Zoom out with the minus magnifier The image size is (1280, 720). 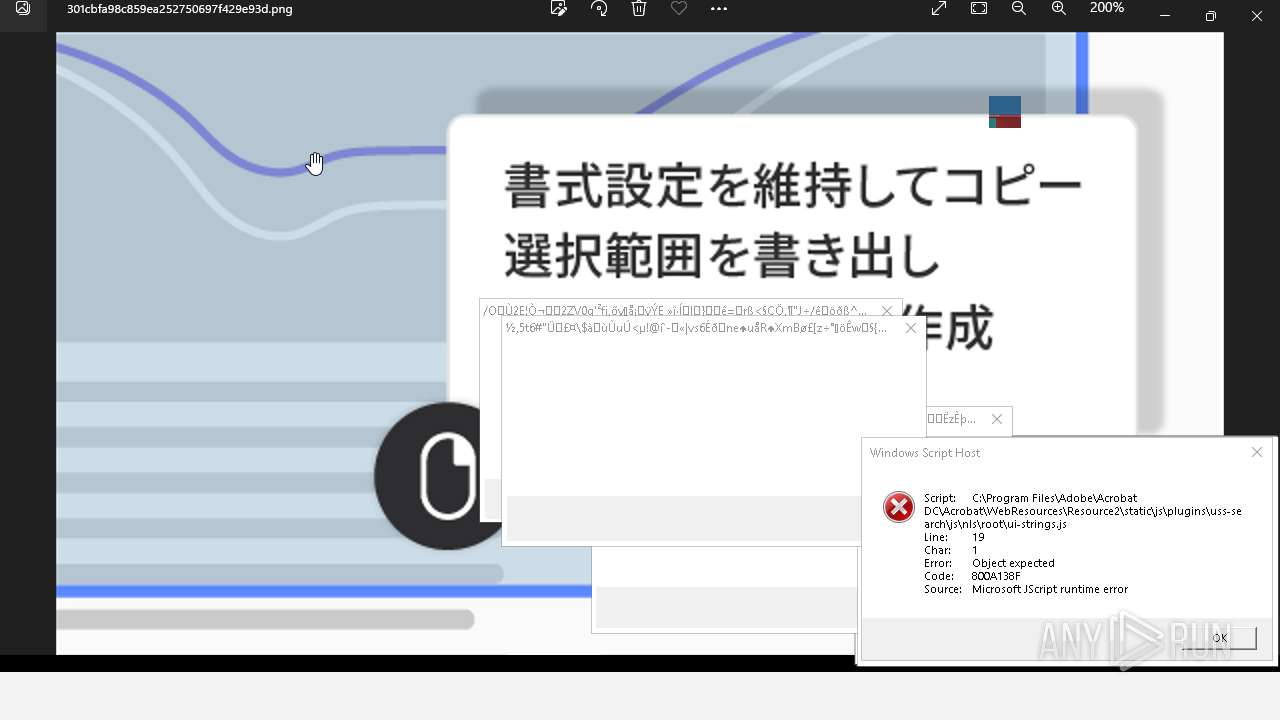(x=1019, y=9)
